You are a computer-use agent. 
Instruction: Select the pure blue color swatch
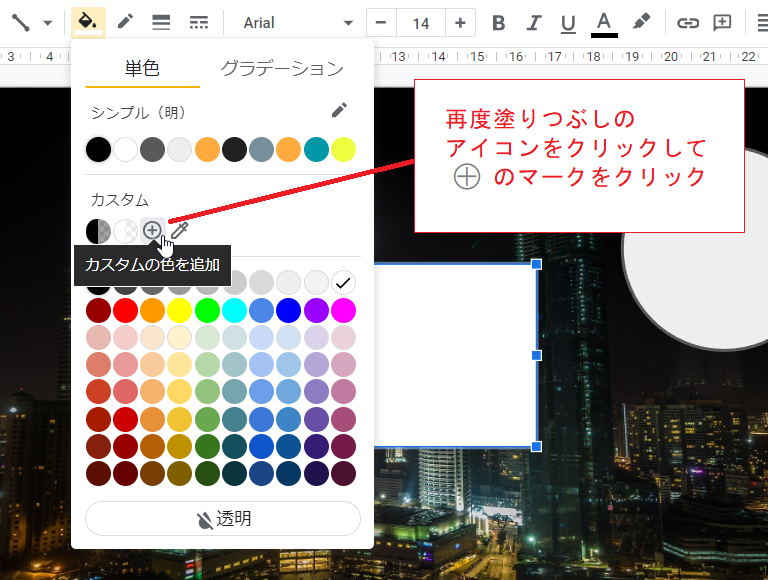(x=288, y=311)
